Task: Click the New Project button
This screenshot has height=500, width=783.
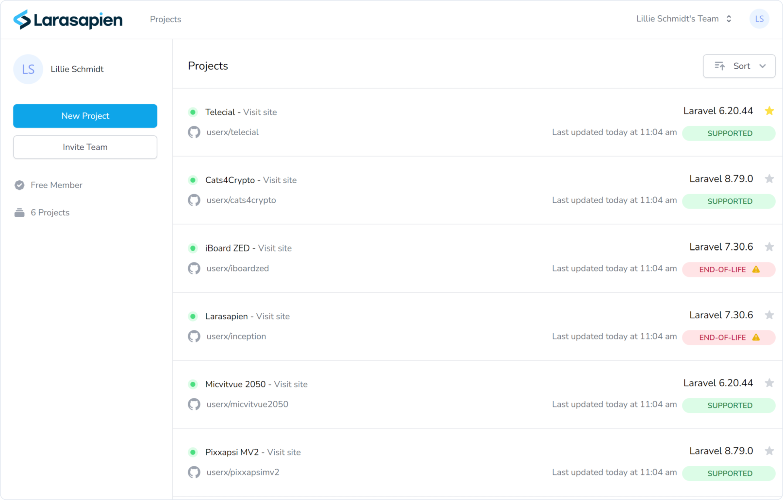Action: pyautogui.click(x=85, y=116)
